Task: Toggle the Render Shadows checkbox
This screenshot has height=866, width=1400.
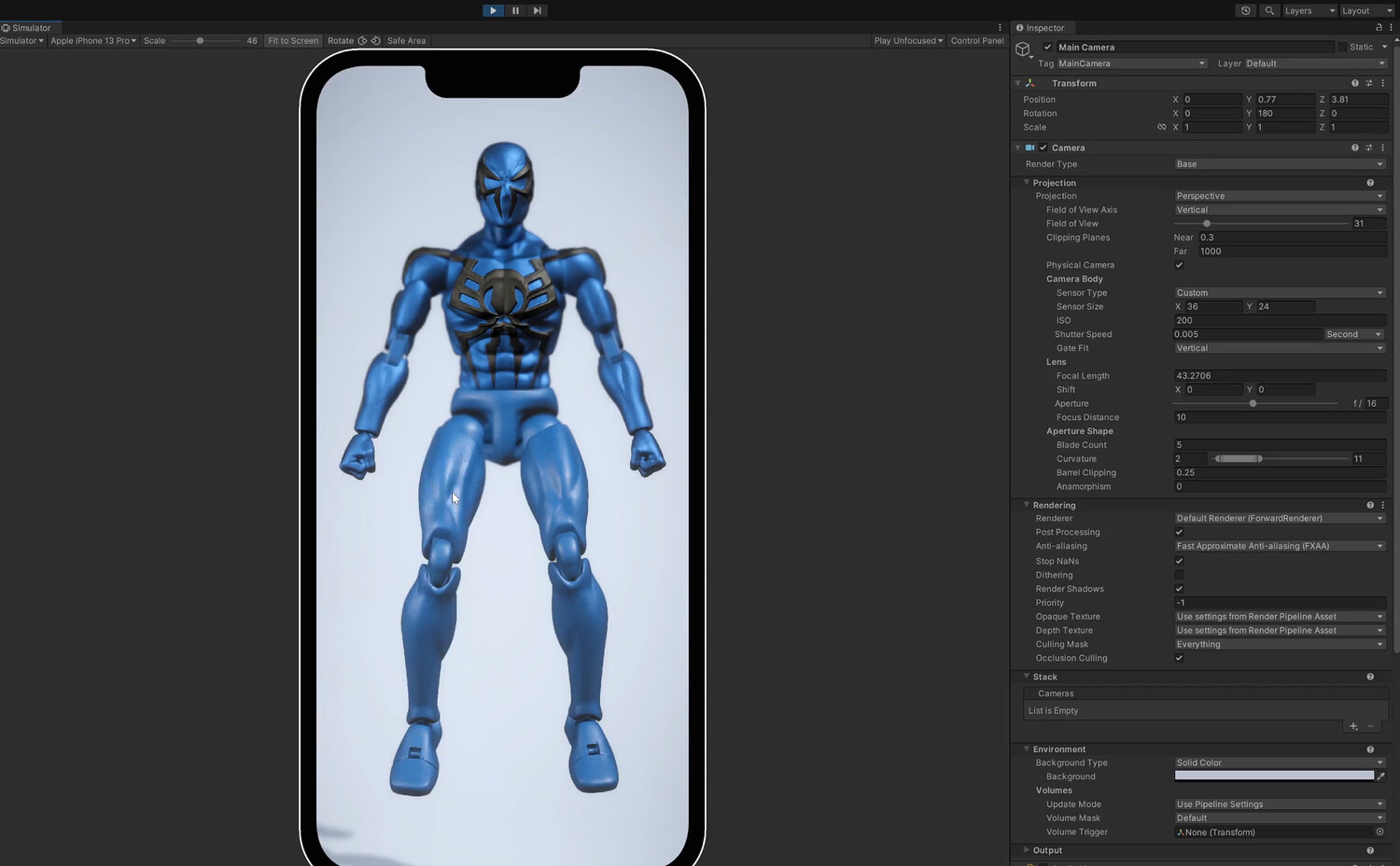Action: (x=1179, y=589)
